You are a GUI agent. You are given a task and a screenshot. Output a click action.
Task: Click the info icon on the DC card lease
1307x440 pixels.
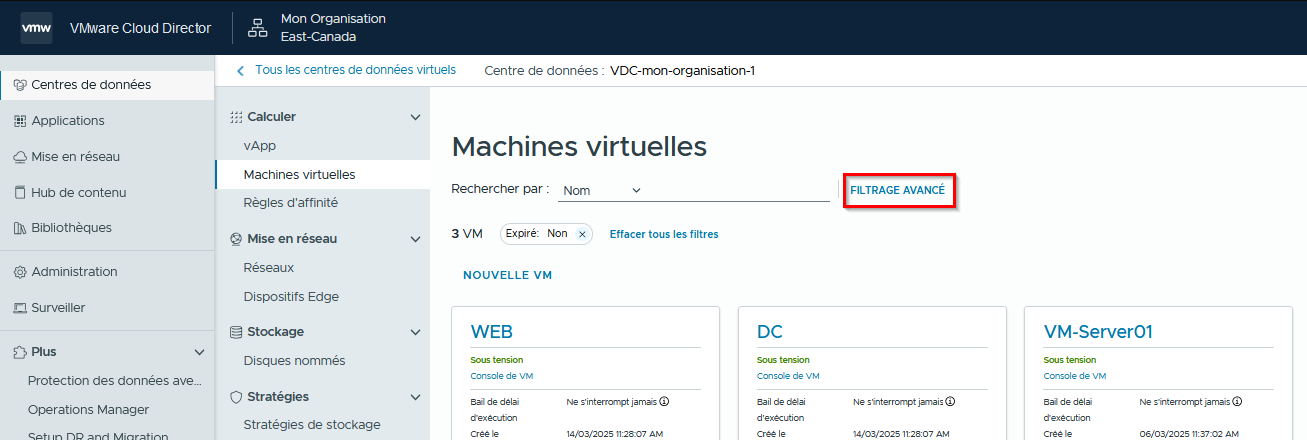pyautogui.click(x=951, y=401)
